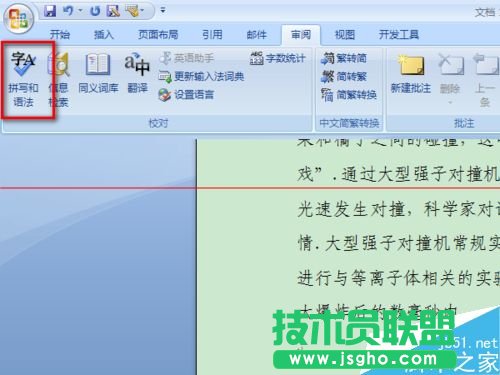
Task: Open 设置语言 option
Action: (186, 95)
